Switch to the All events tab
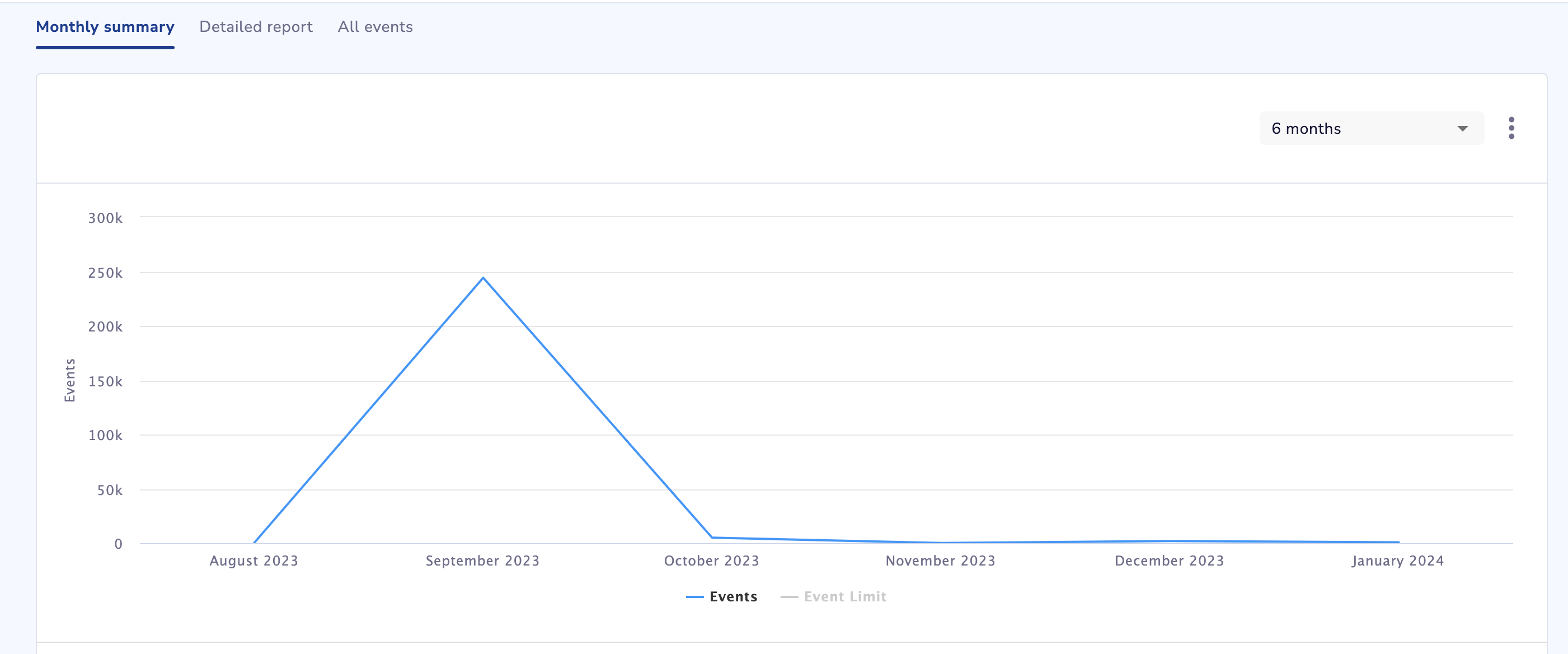1568x654 pixels. (375, 27)
